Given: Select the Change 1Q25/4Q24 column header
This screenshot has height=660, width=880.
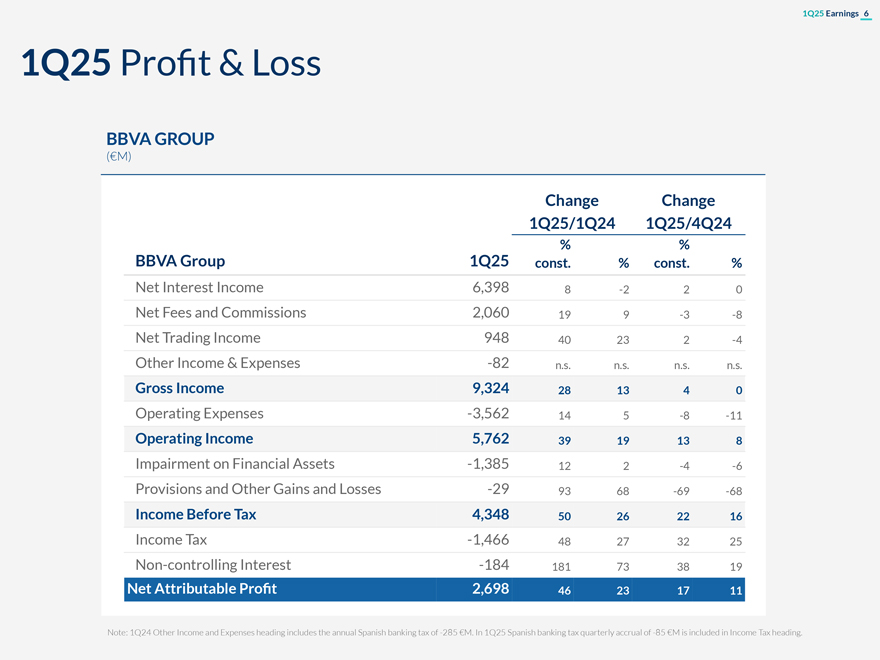Looking at the screenshot, I should pos(688,212).
